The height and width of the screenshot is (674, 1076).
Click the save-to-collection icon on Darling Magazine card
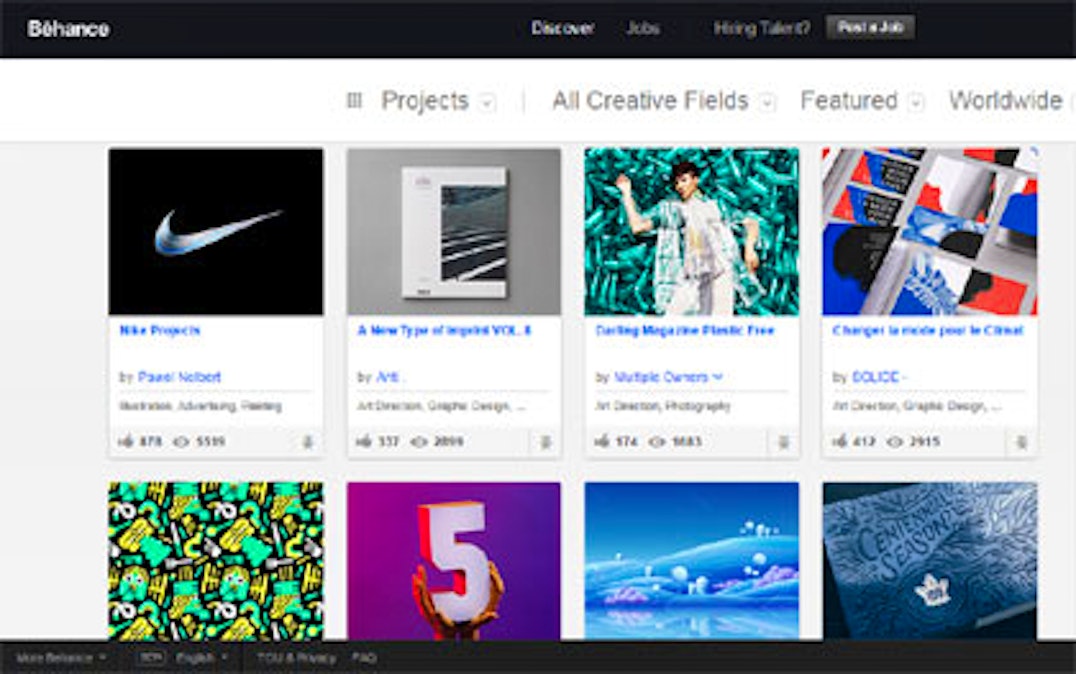pyautogui.click(x=783, y=443)
